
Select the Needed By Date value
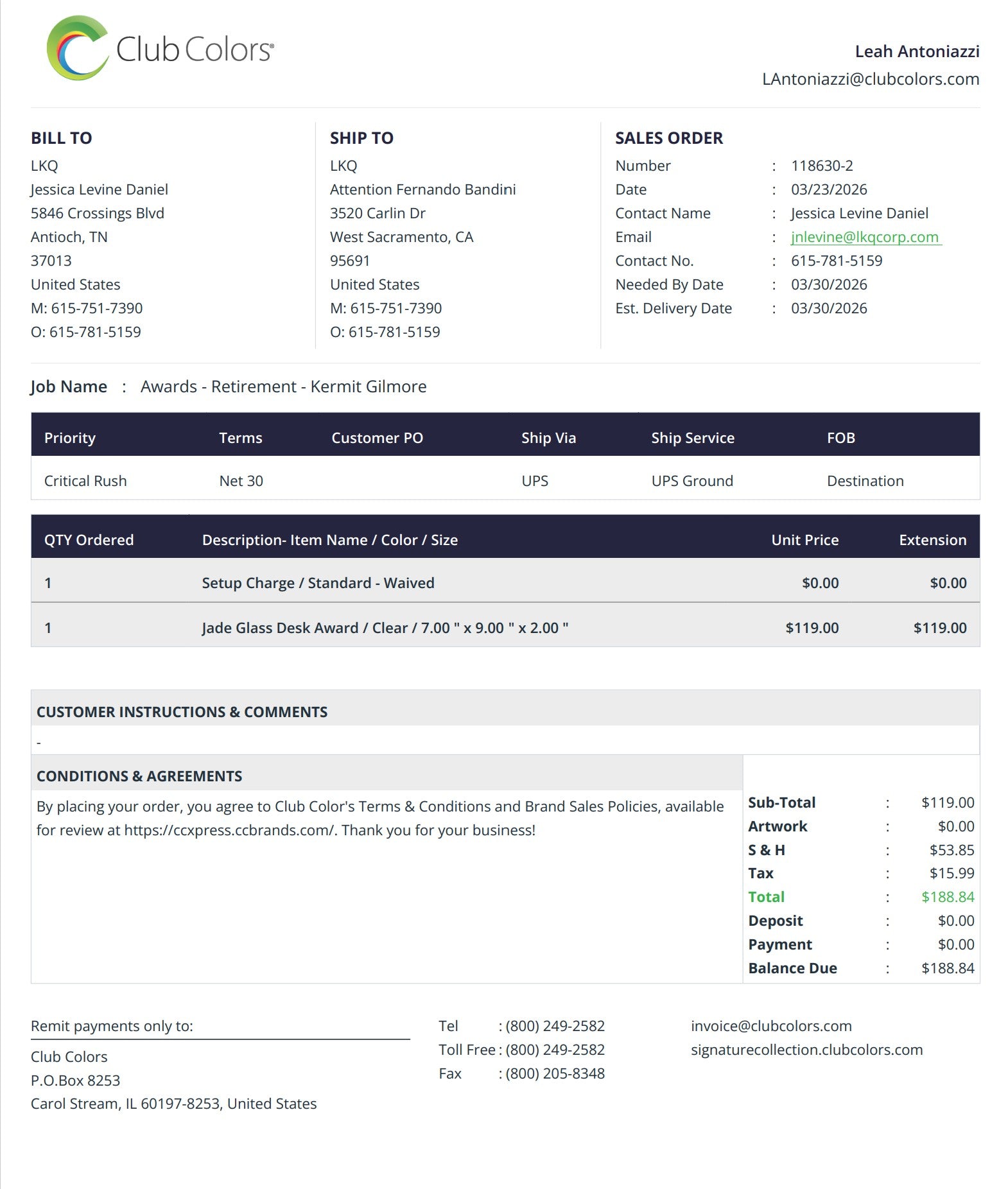pos(829,284)
